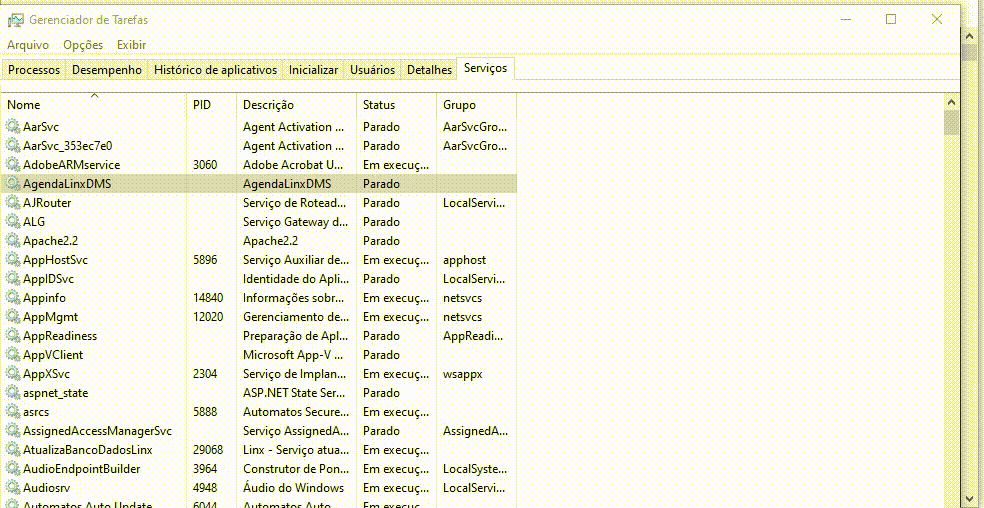Sort services by Grupo column header

pos(476,105)
